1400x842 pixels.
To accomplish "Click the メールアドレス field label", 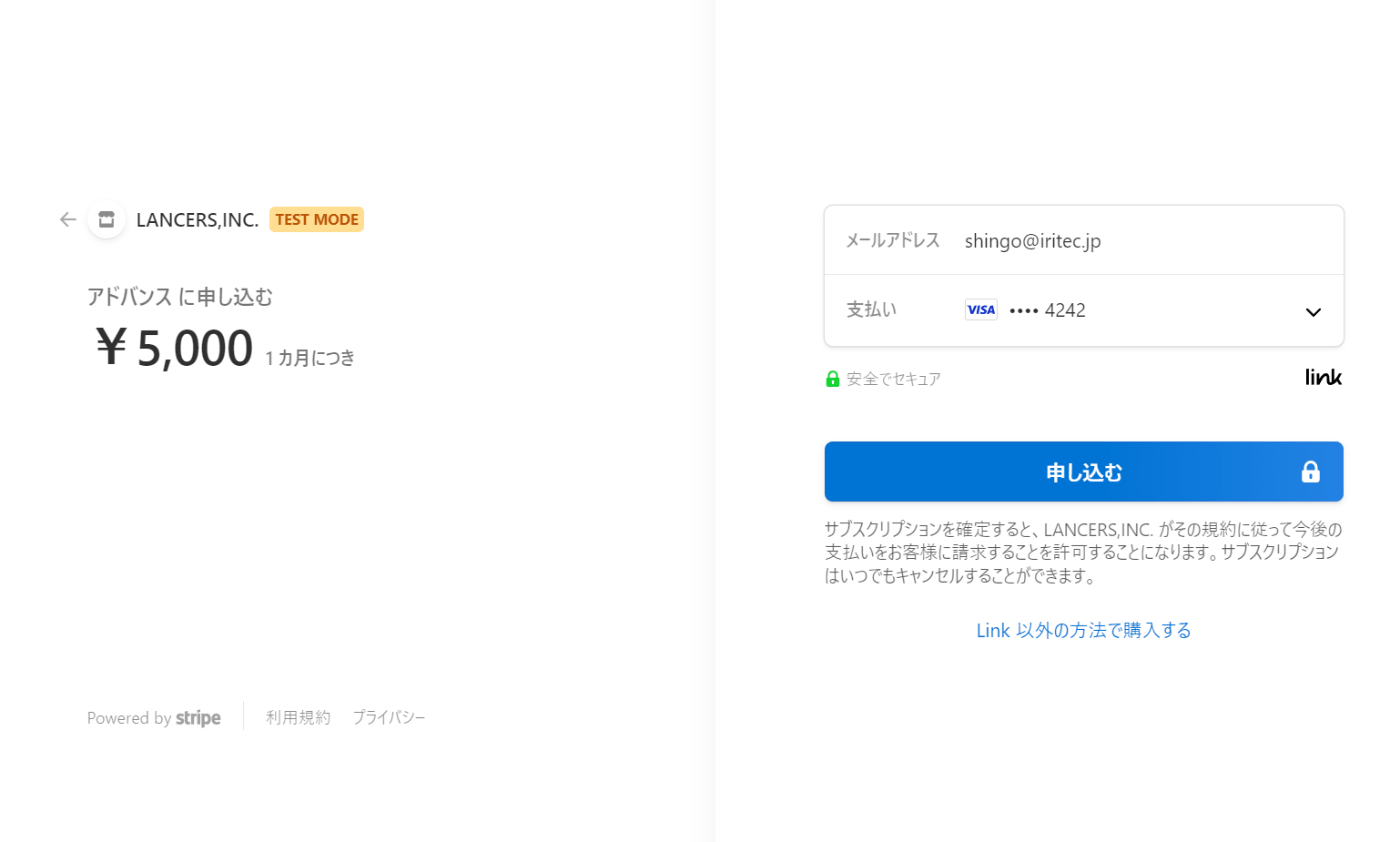I will pyautogui.click(x=893, y=240).
